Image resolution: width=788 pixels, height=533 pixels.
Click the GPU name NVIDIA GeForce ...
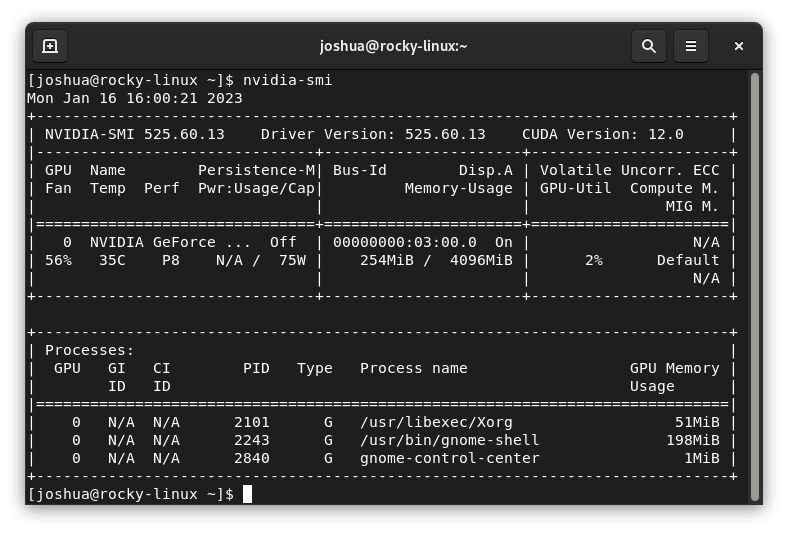tap(153, 242)
